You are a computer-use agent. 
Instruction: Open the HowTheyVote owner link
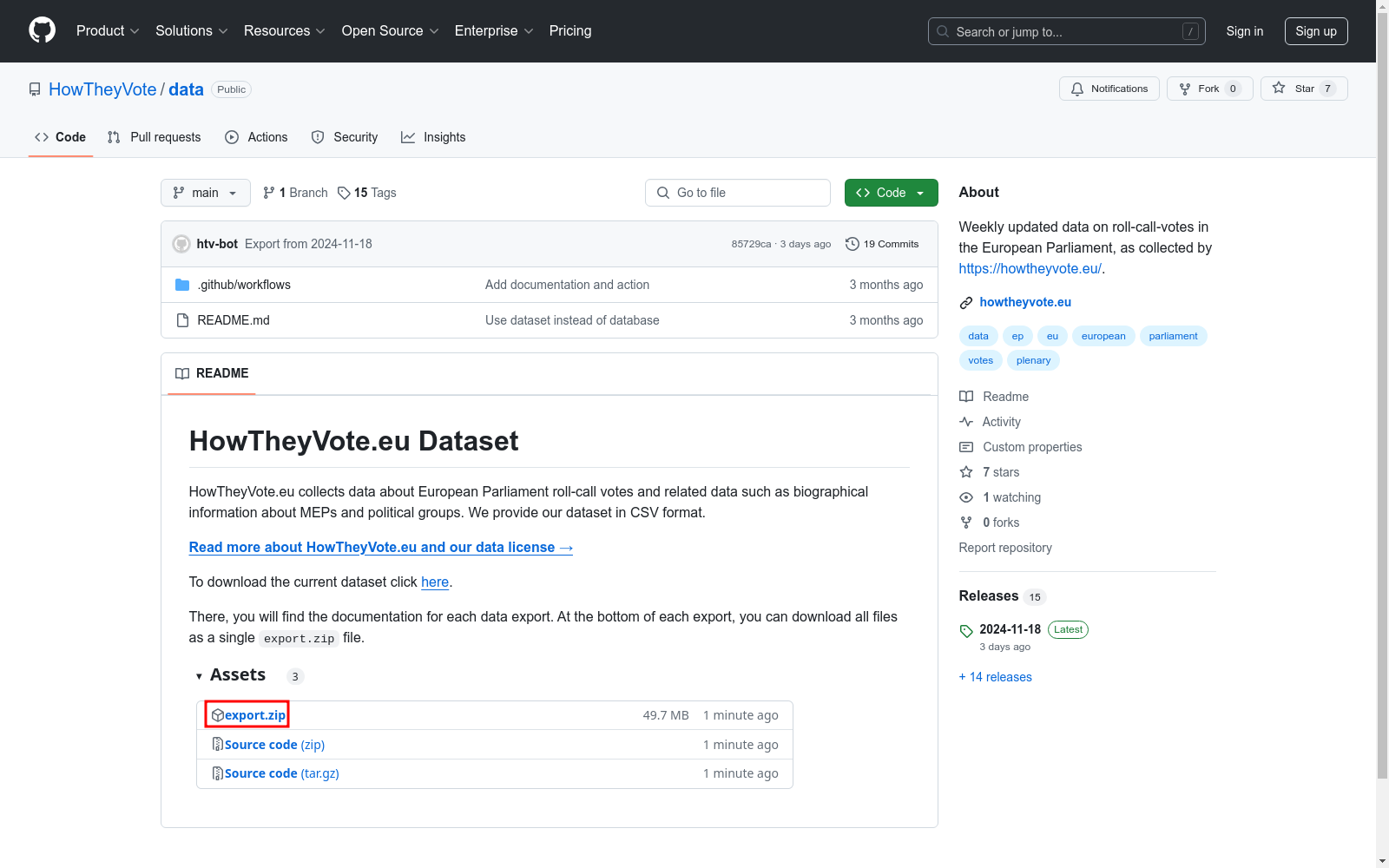coord(102,89)
